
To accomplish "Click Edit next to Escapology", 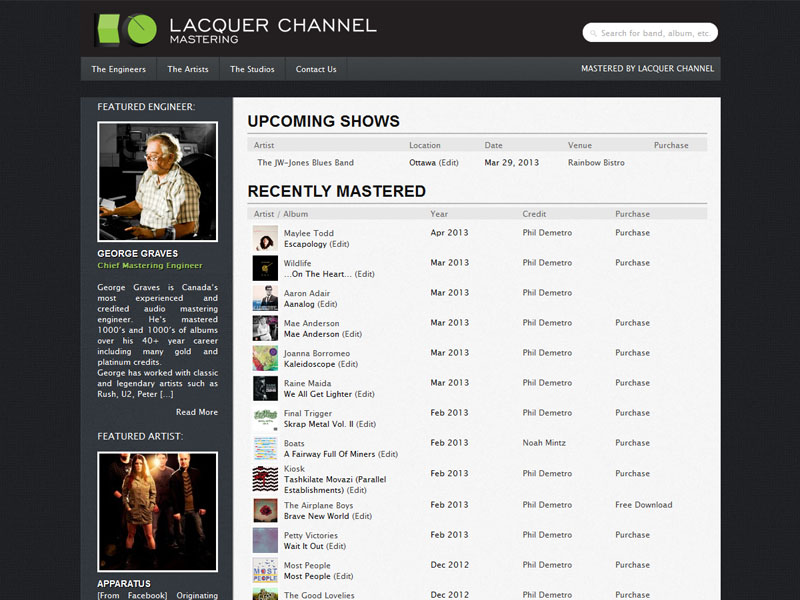I will [339, 244].
